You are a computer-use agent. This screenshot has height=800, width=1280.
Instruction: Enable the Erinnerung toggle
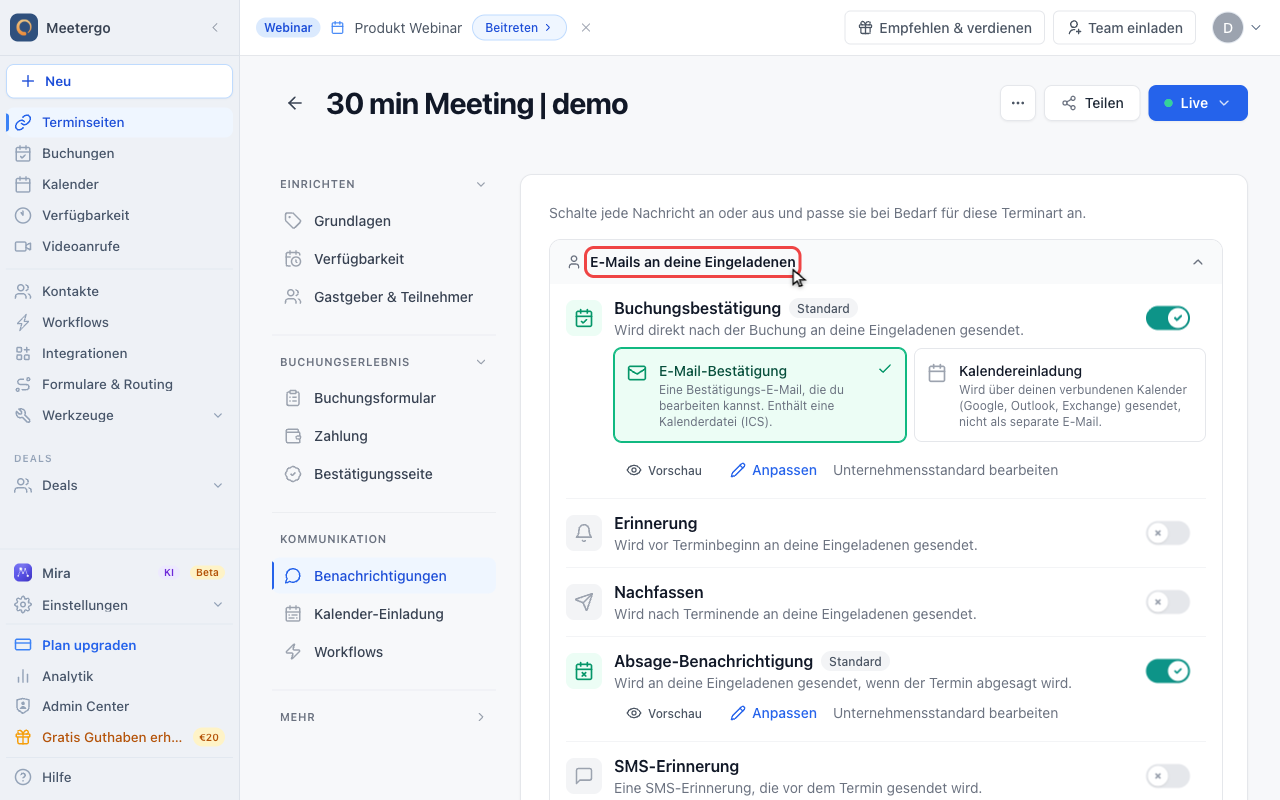1168,533
